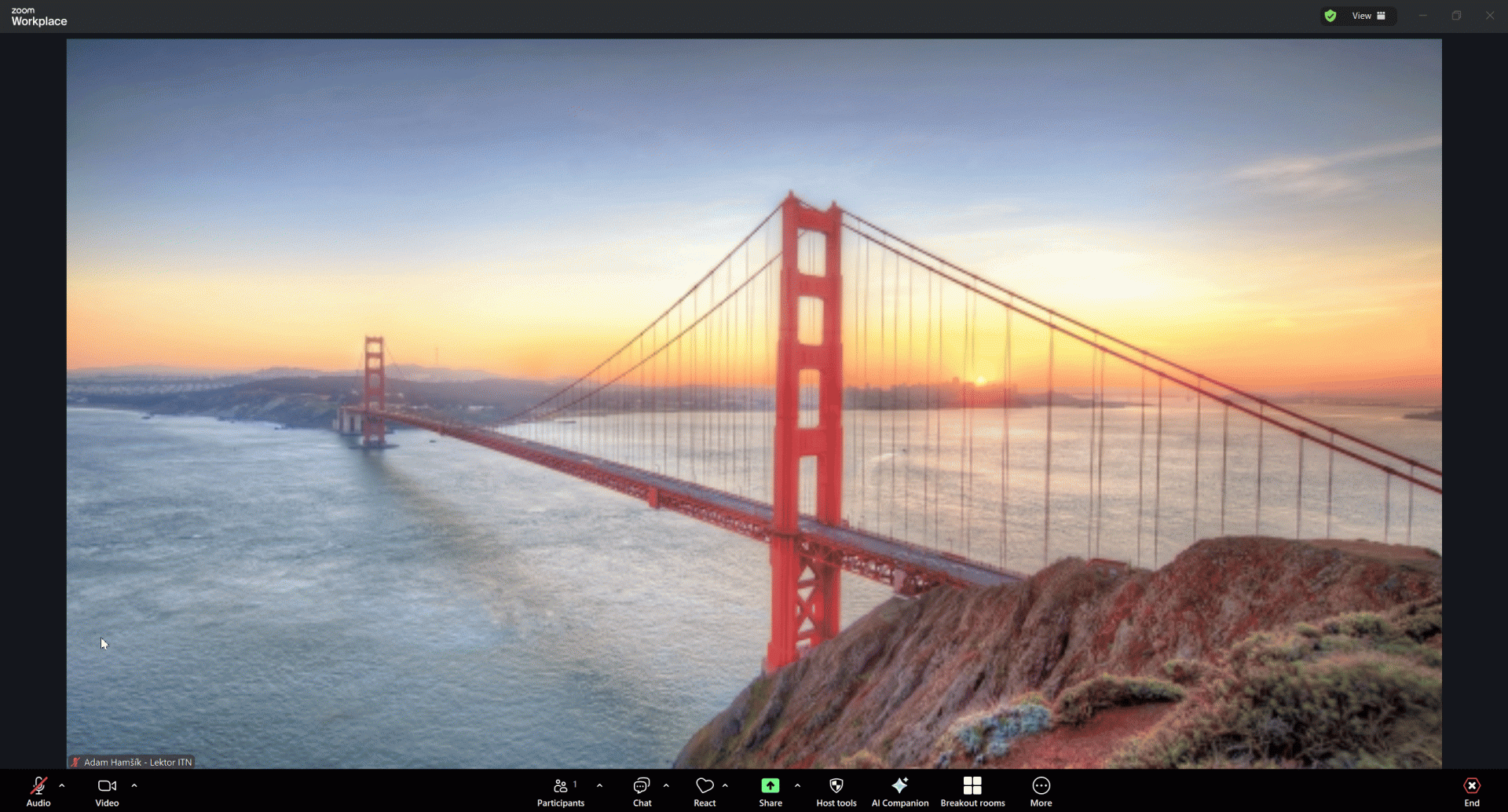Viewport: 1508px width, 812px height.
Task: Expand the React options arrow
Action: [x=725, y=785]
